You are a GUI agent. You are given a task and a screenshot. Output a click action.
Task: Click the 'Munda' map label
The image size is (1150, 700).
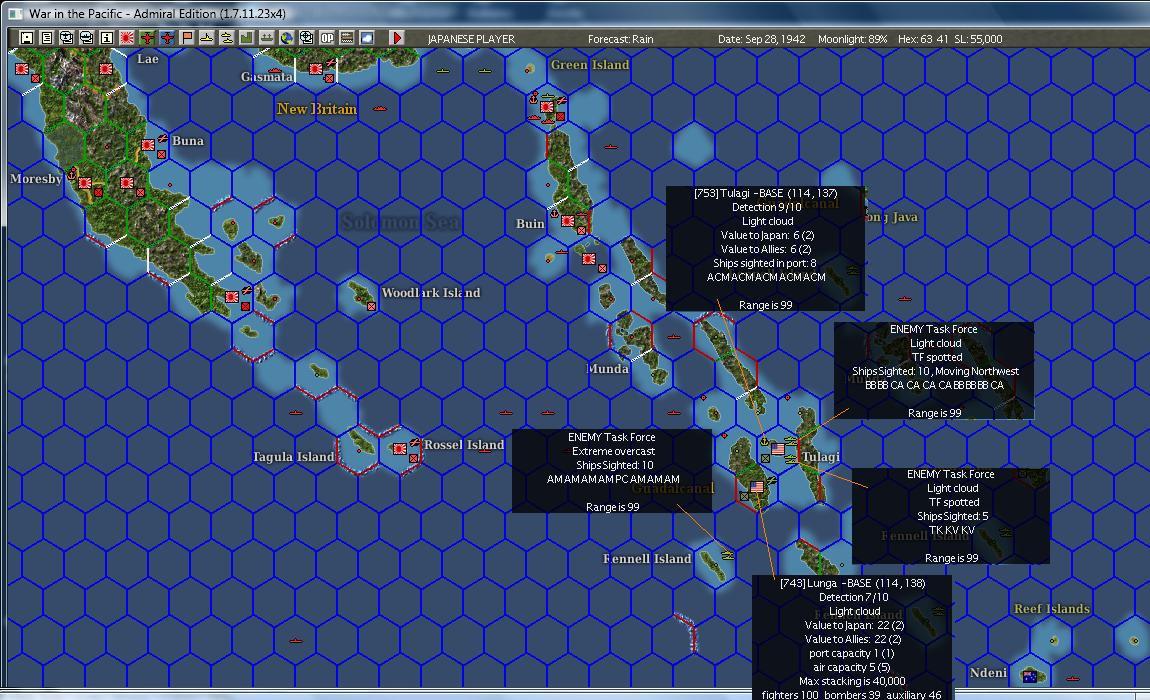(x=607, y=368)
